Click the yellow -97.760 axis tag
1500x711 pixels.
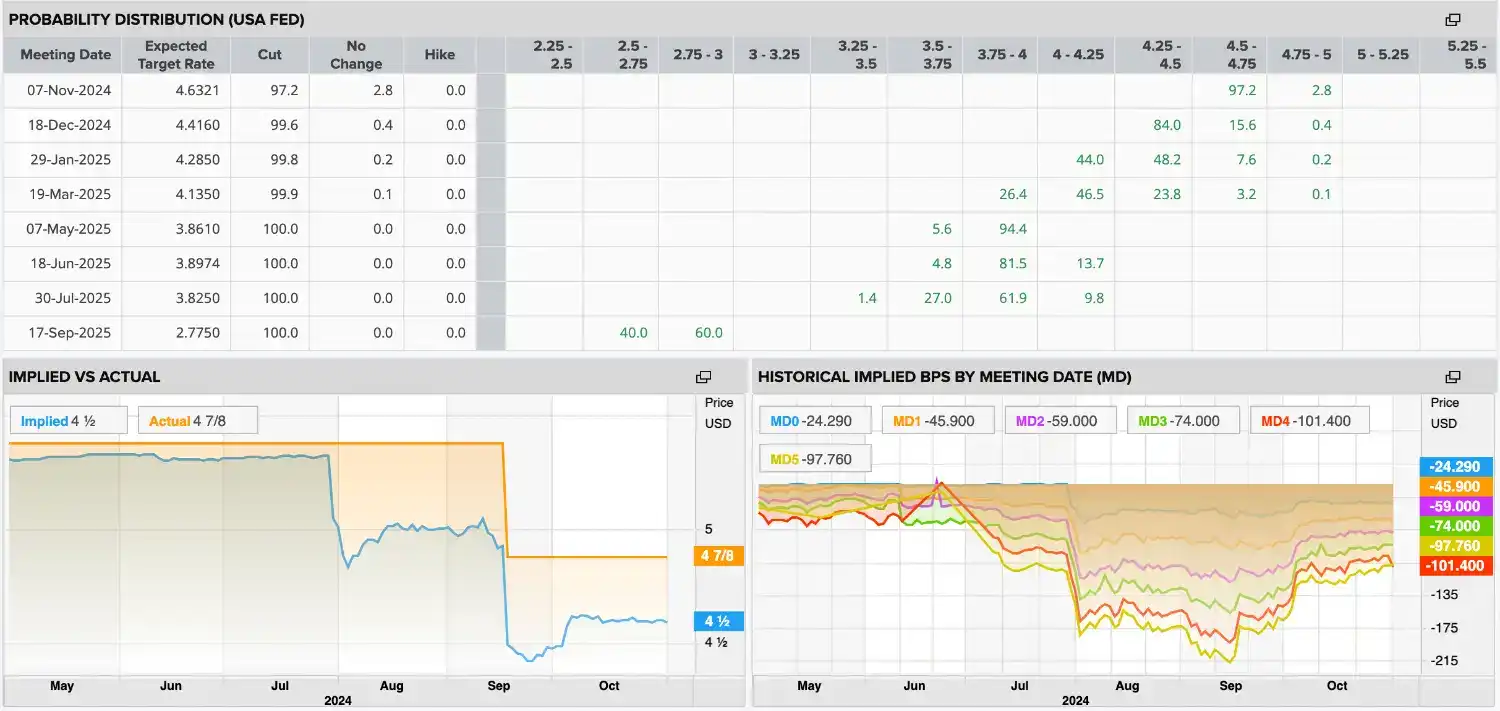click(x=1454, y=546)
